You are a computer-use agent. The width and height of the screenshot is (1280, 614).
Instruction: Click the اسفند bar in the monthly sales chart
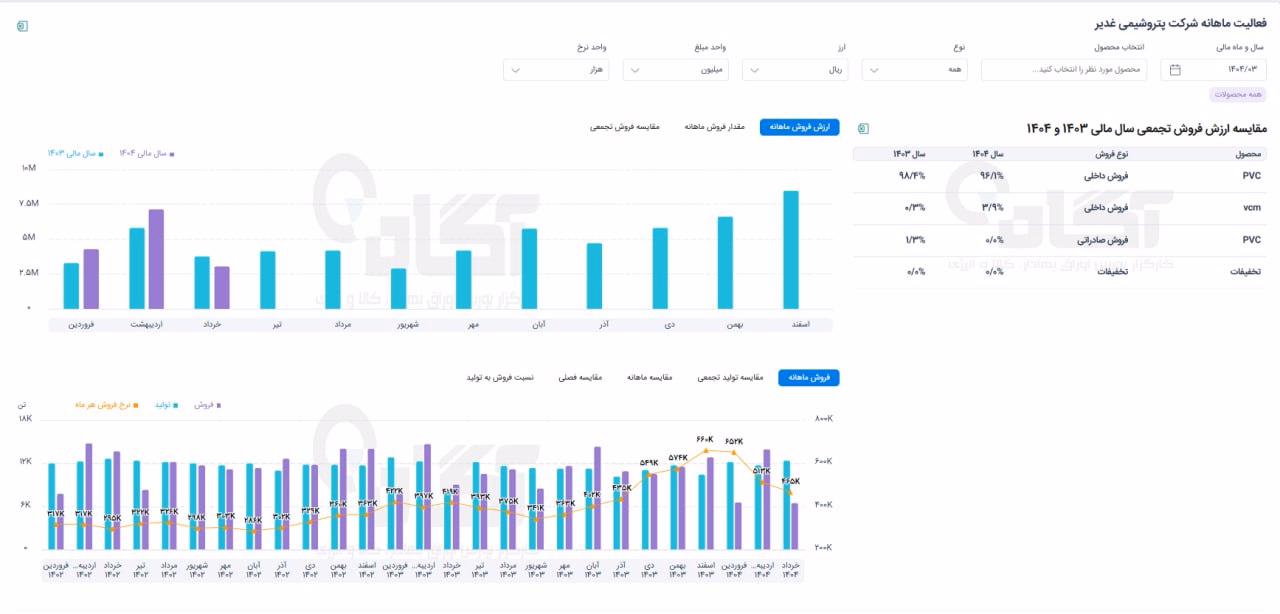point(791,250)
